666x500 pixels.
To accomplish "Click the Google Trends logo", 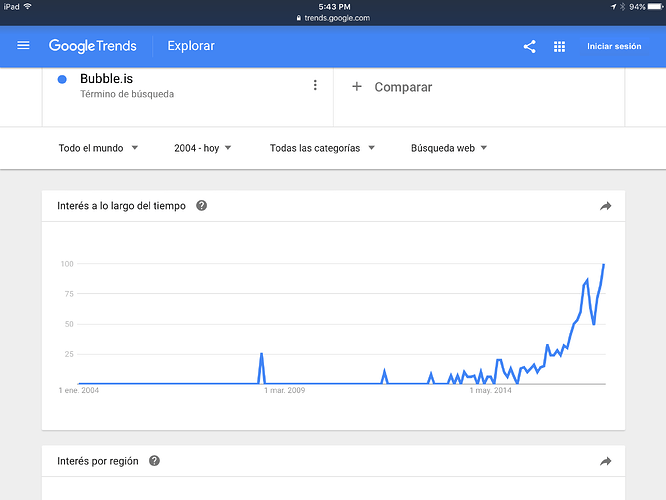I will [92, 46].
